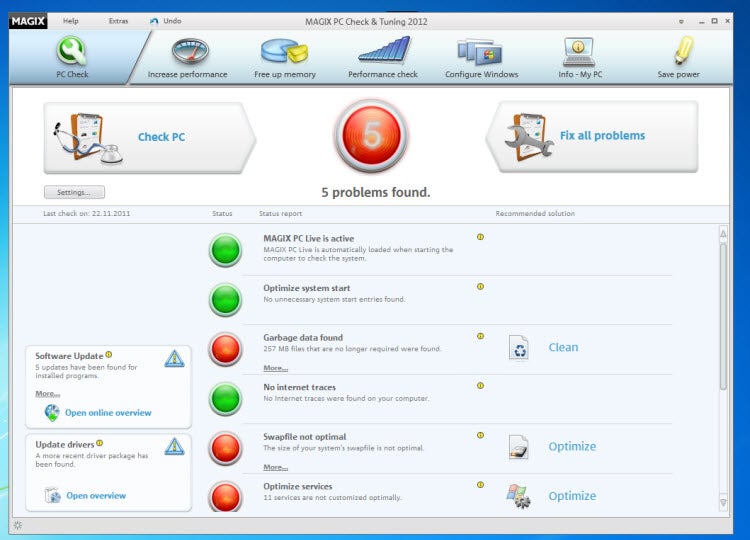Click warning triangle in Update drivers panel
Screen dimensions: 750x540
pos(174,446)
